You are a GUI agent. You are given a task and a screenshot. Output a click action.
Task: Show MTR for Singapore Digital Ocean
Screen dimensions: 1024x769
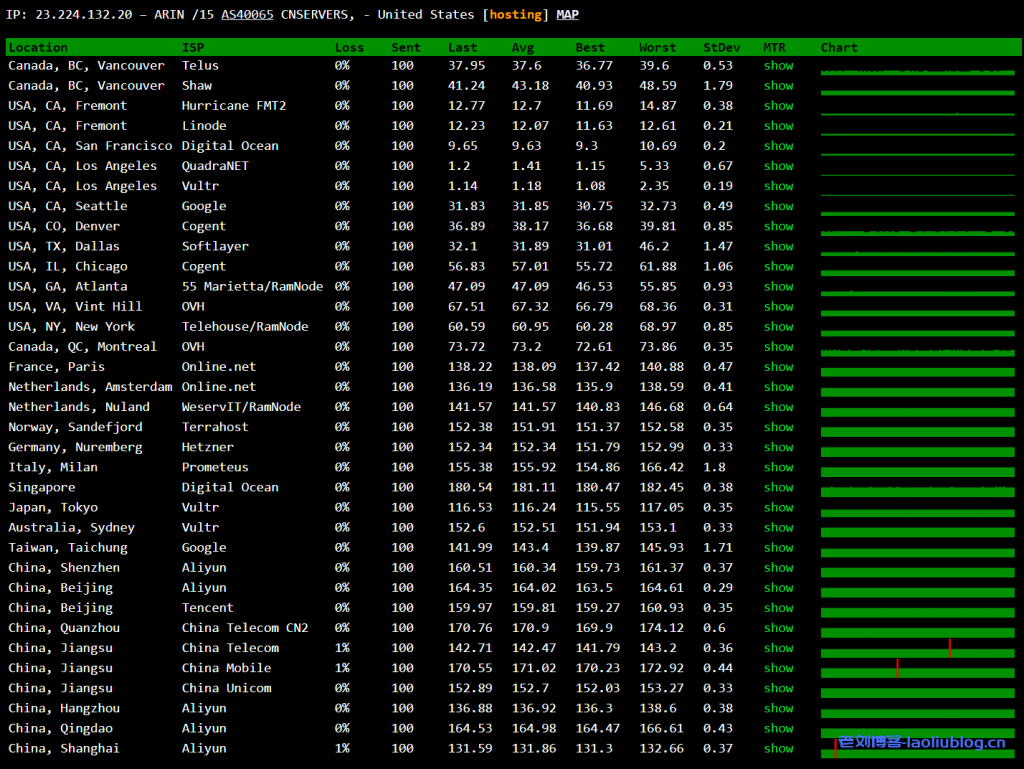point(778,487)
